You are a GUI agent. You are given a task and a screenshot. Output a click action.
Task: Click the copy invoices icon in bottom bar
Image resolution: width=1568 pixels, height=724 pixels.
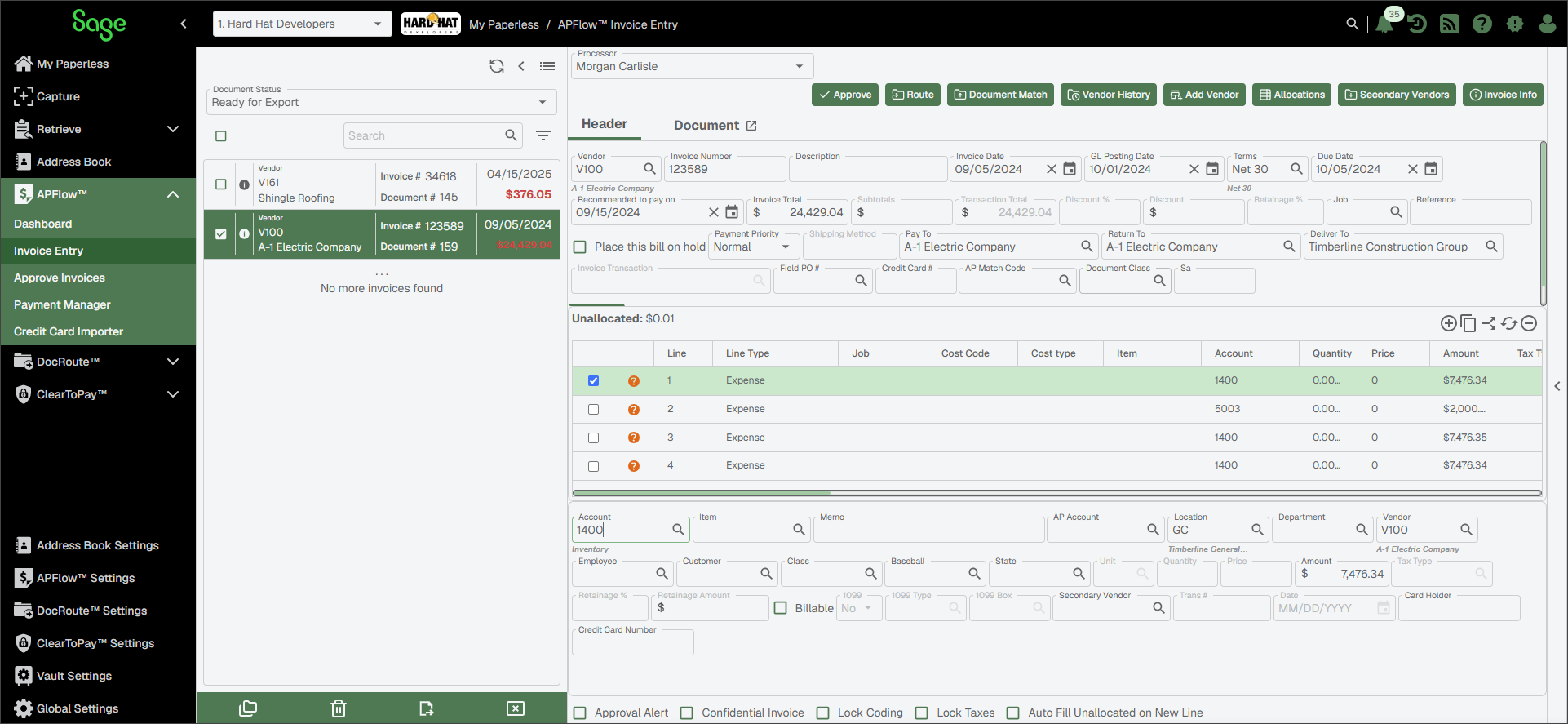coord(248,708)
